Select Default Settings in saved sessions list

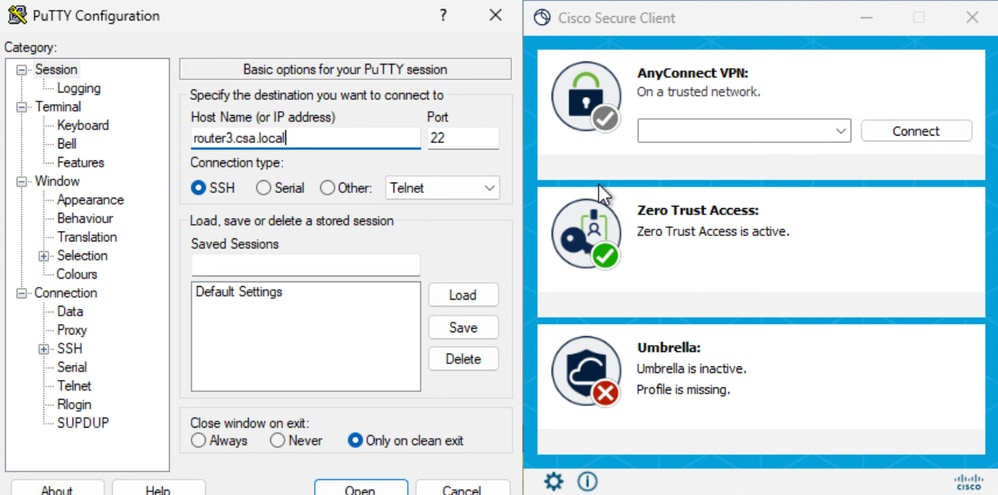(x=239, y=292)
